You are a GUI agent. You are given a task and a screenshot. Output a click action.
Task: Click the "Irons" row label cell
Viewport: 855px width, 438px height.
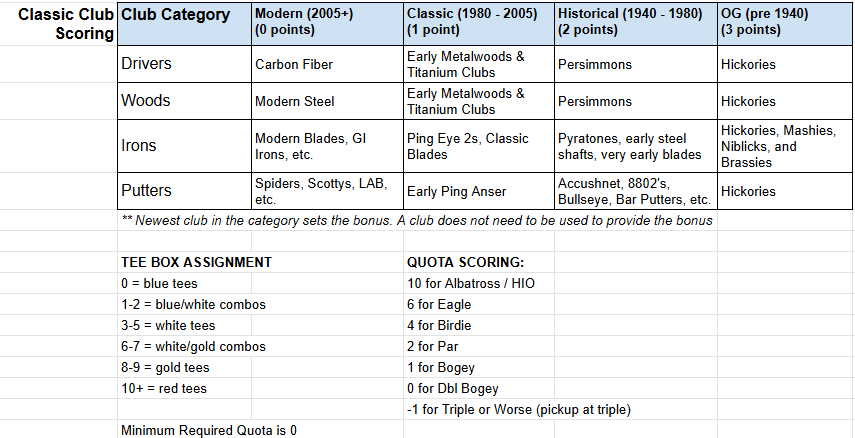pos(183,146)
